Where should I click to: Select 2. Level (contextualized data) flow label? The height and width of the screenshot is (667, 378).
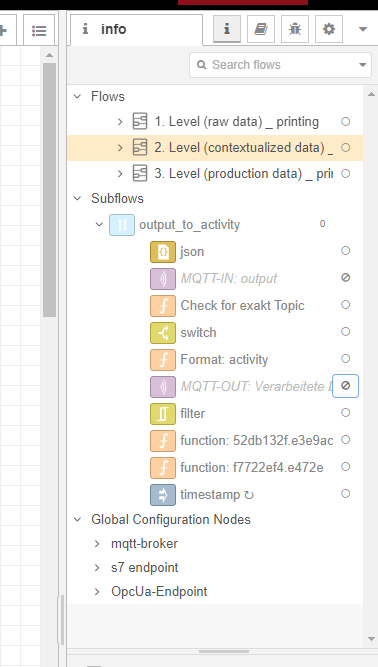point(244,148)
